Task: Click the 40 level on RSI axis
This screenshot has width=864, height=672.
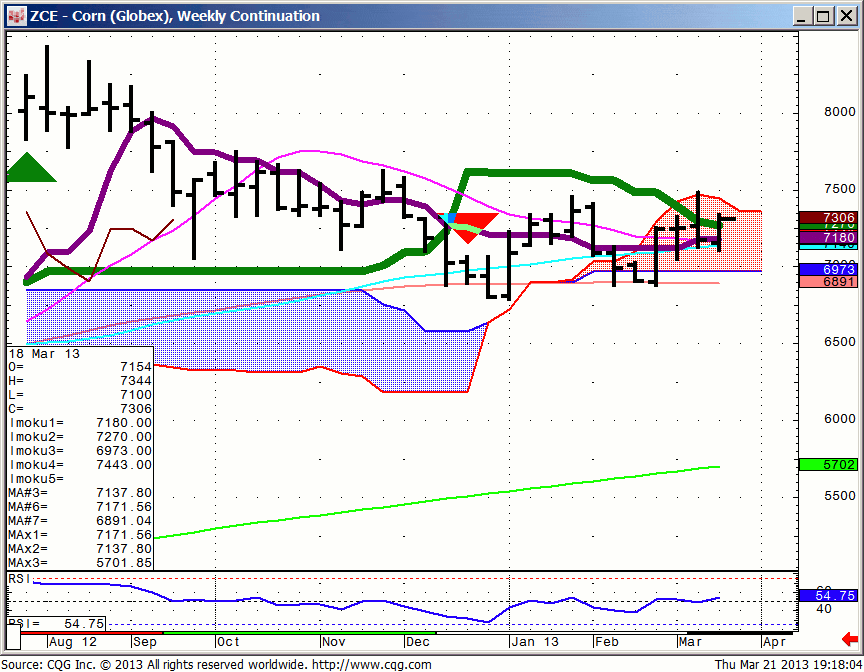Action: click(824, 609)
